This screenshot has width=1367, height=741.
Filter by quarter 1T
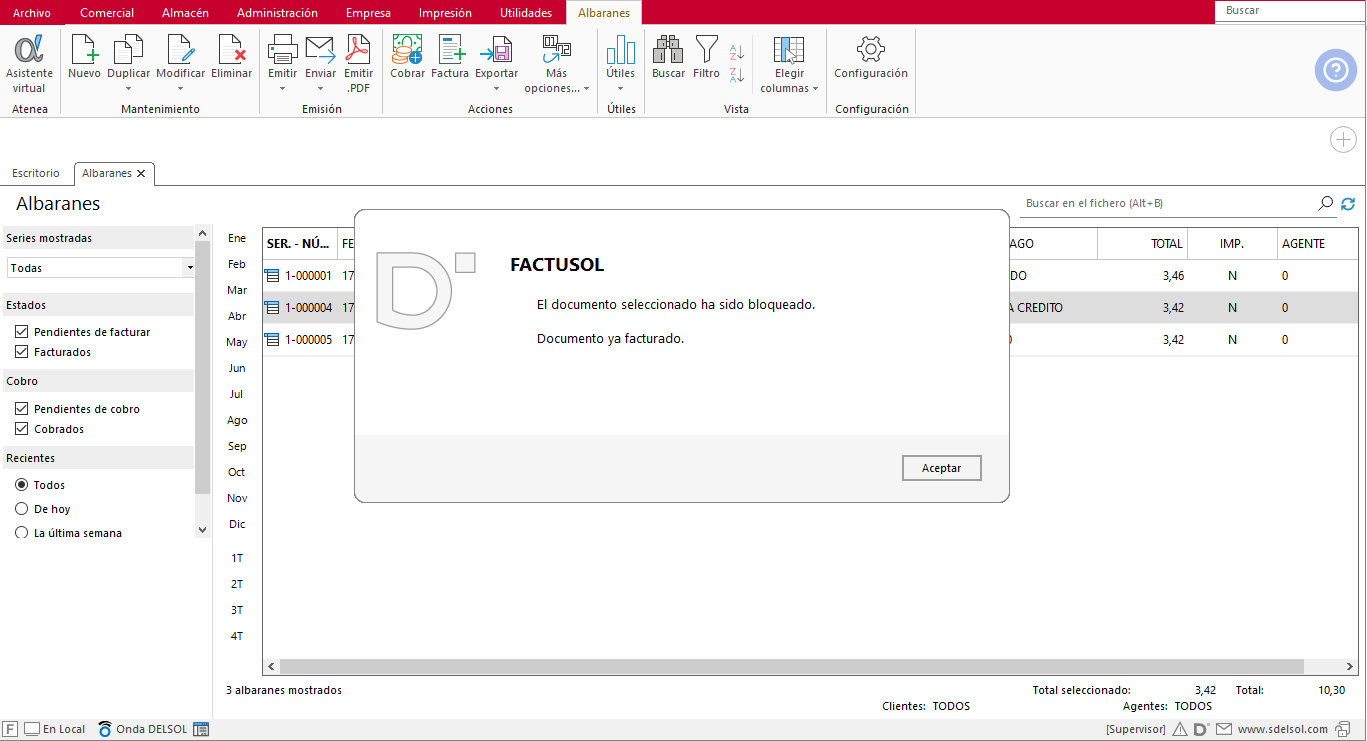[x=237, y=558]
